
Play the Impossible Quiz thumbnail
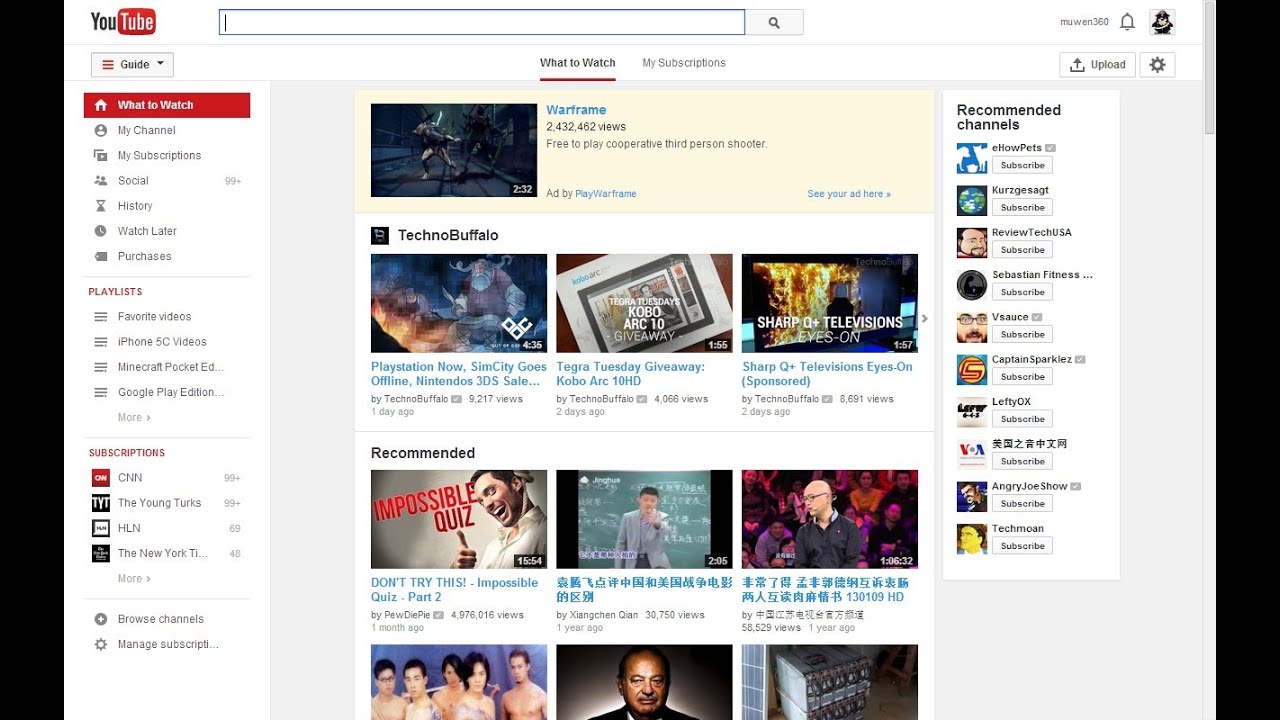[x=459, y=519]
